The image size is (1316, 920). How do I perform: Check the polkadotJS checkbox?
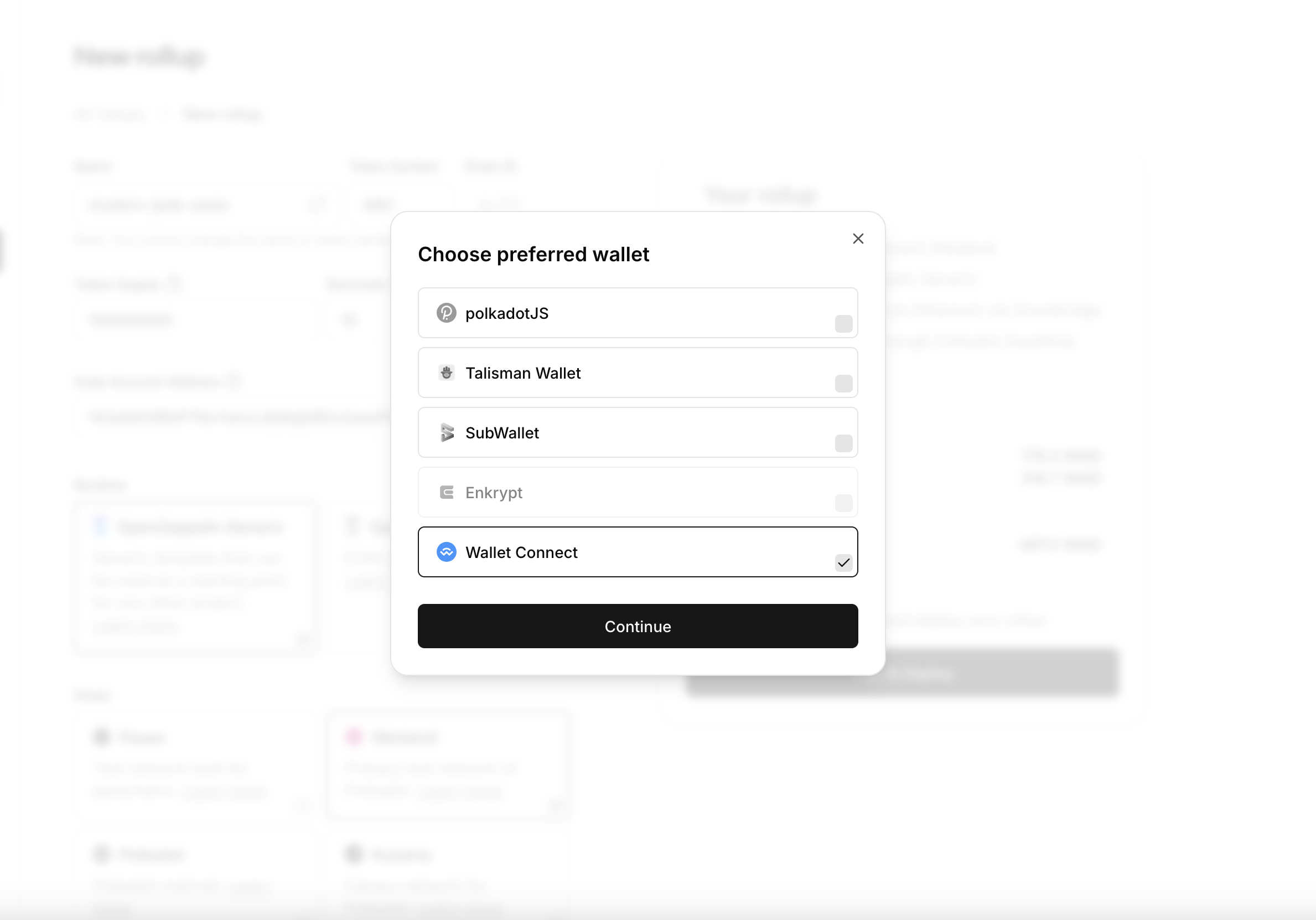click(x=844, y=324)
